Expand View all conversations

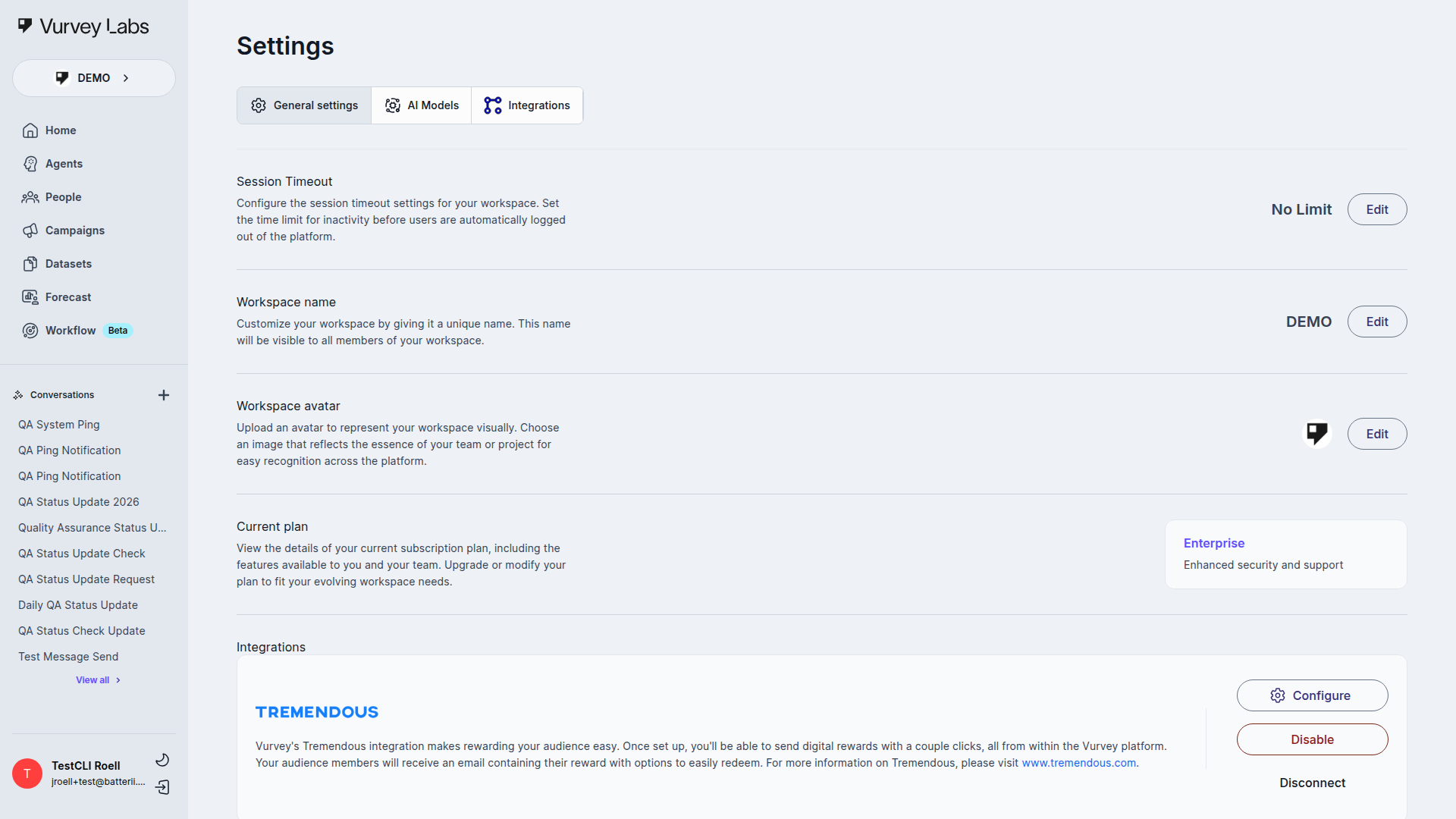tap(98, 680)
